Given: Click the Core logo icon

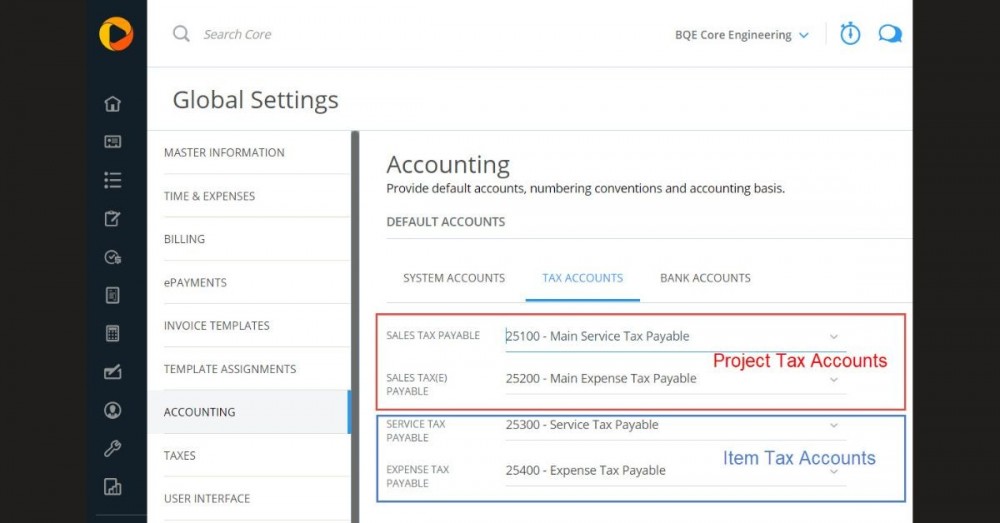Looking at the screenshot, I should click(x=116, y=34).
